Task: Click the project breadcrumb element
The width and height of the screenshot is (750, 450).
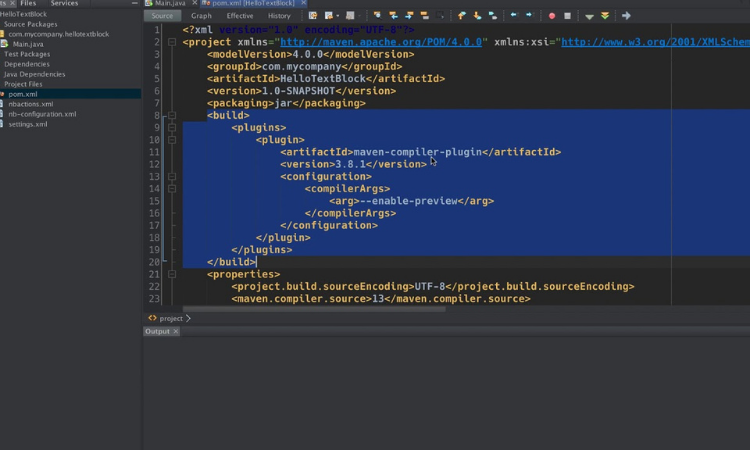Action: tap(171, 318)
